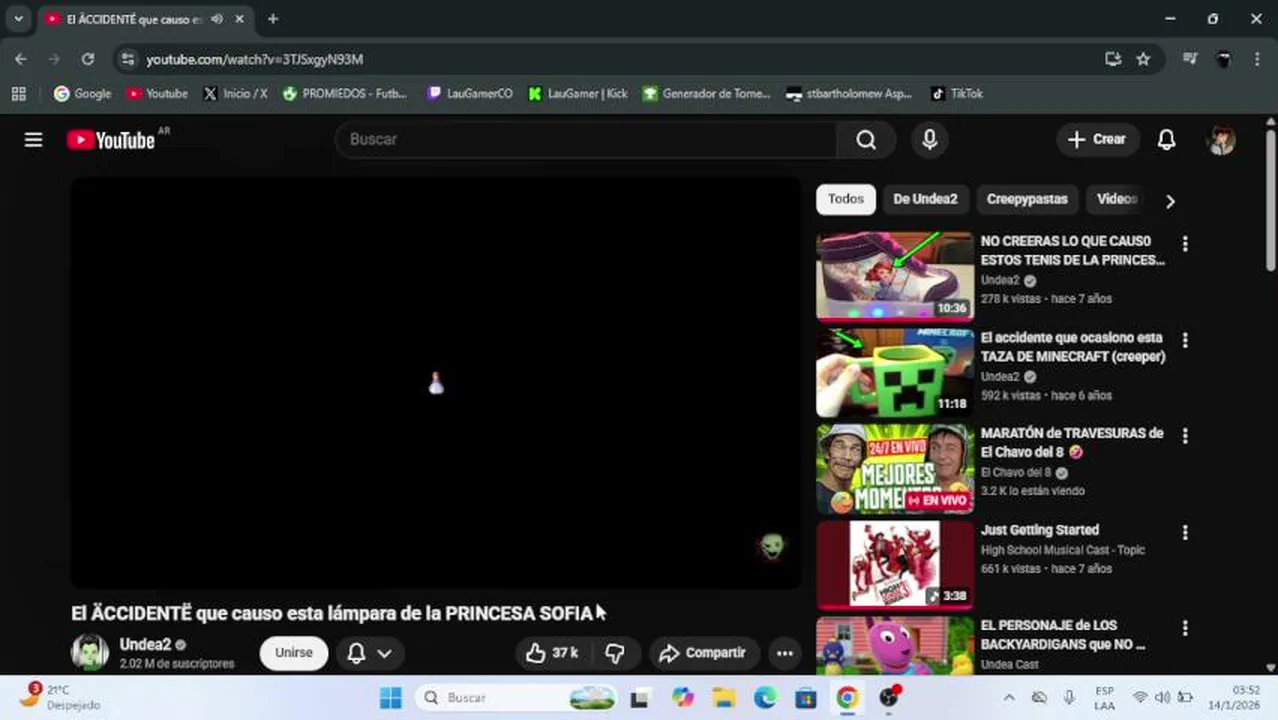Expand notification settings dropdown next to Unirse
This screenshot has height=720, width=1278.
coord(369,653)
